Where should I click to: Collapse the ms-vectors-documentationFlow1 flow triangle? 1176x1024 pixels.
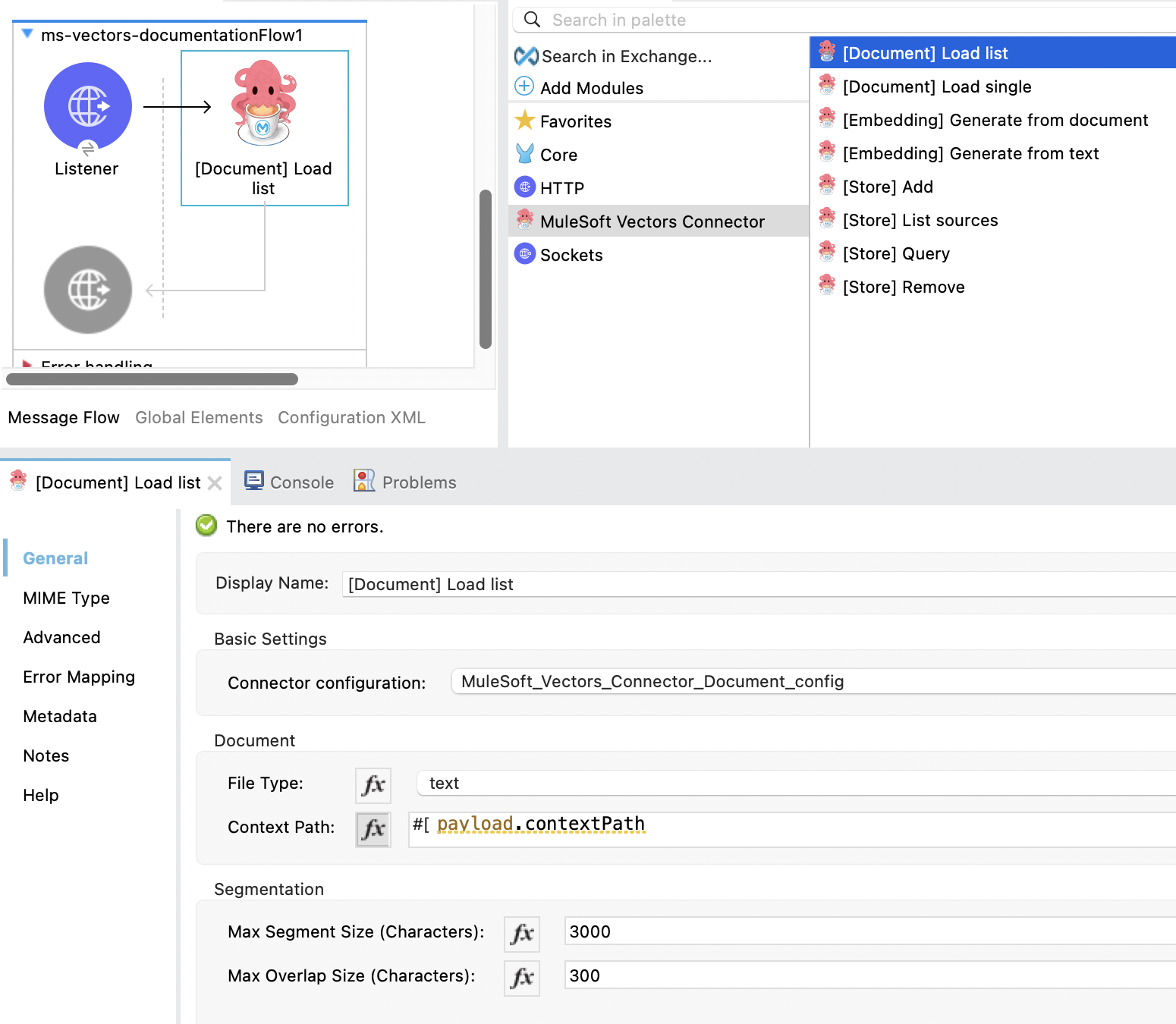pyautogui.click(x=27, y=34)
